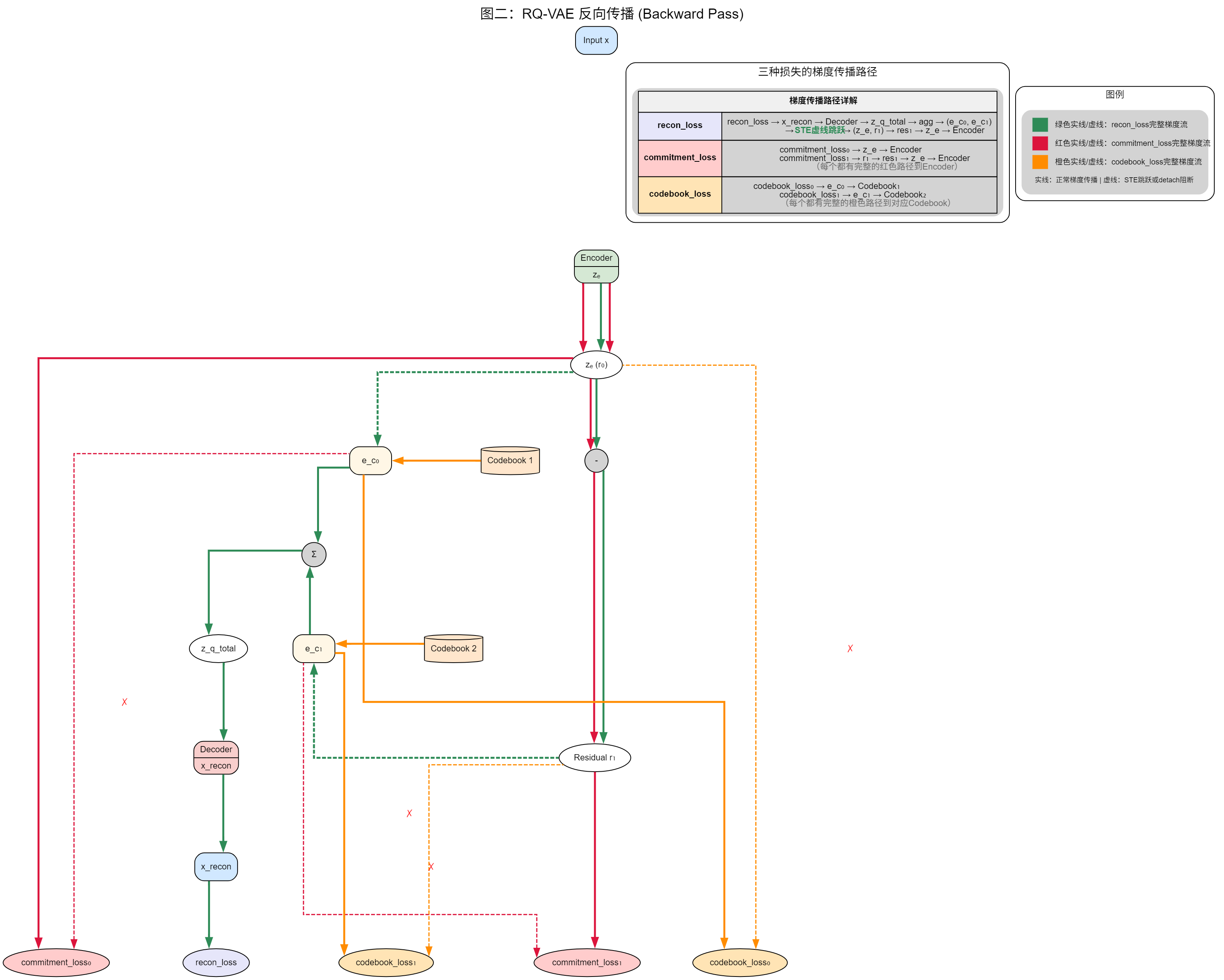Click the Residual r₁ ellipse
This screenshot has width=1224, height=980.
click(x=595, y=758)
